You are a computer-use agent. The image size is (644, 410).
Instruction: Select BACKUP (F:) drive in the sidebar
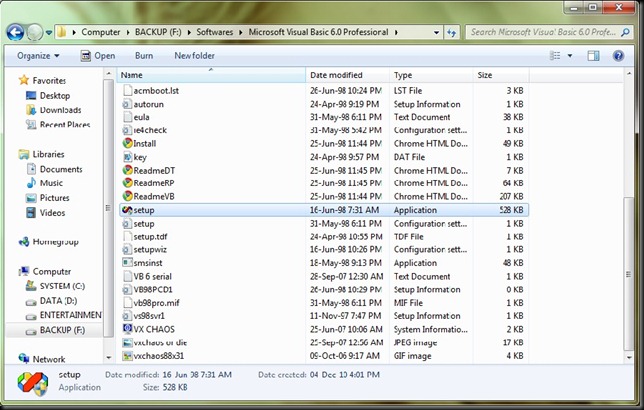coord(55,330)
